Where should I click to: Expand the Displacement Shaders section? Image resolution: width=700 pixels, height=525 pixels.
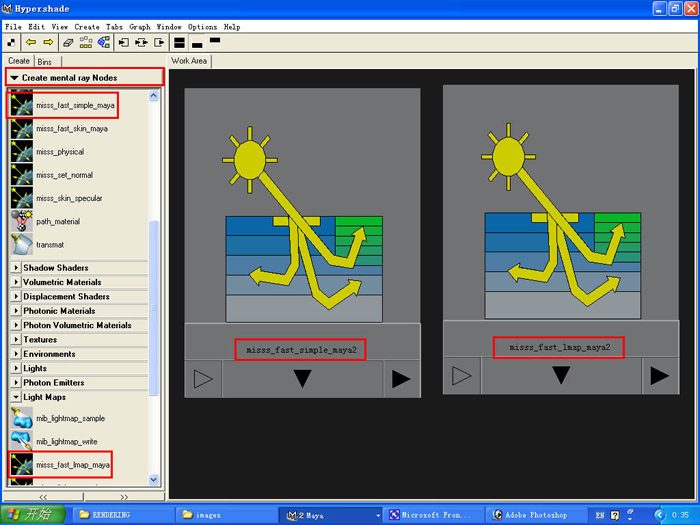coord(16,296)
